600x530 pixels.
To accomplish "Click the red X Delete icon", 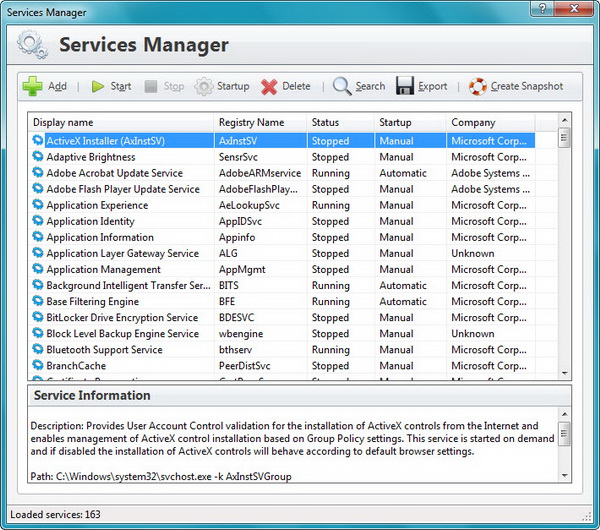I will pos(269,87).
